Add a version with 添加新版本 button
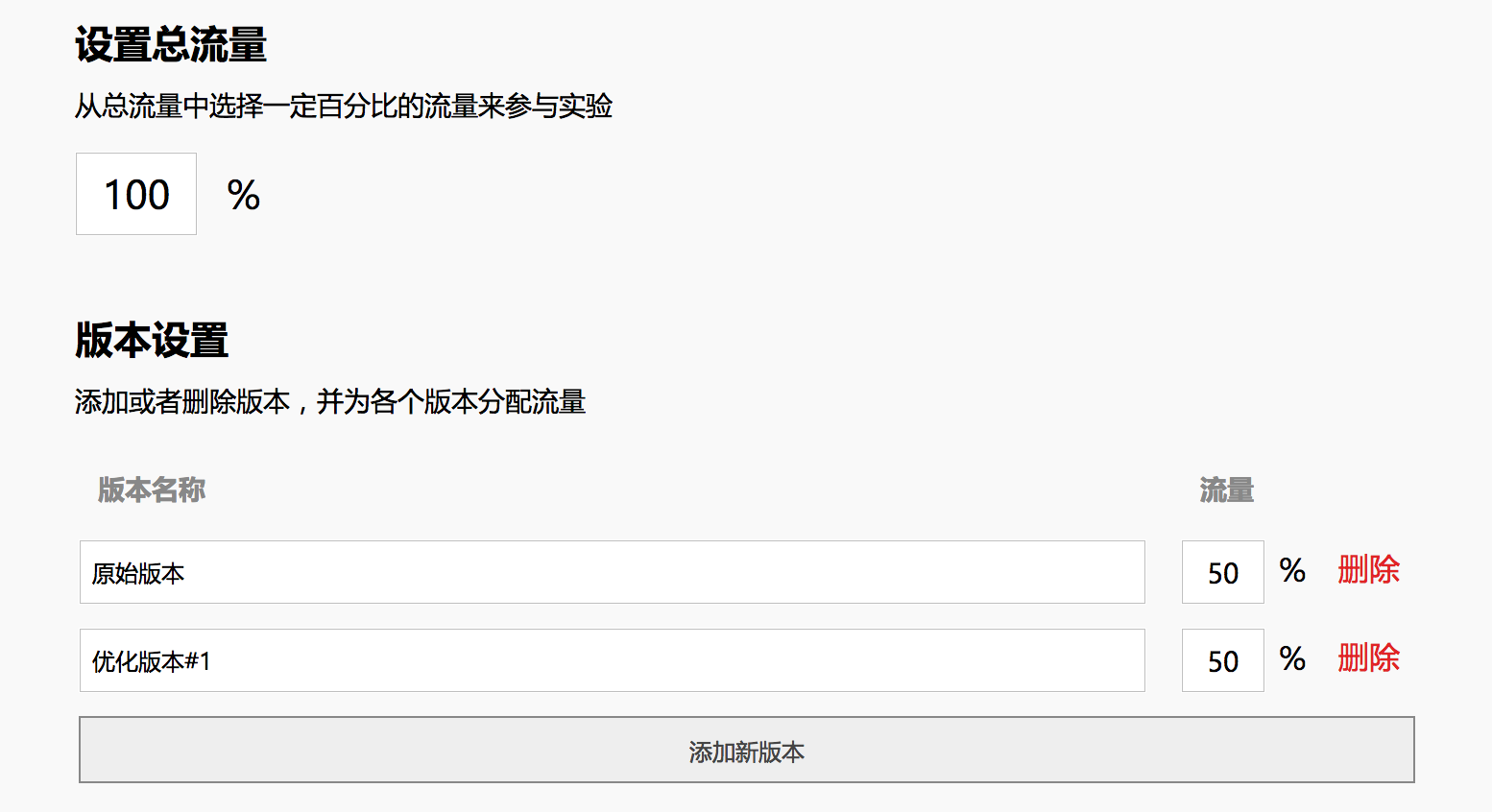The height and width of the screenshot is (812, 1492). (747, 750)
